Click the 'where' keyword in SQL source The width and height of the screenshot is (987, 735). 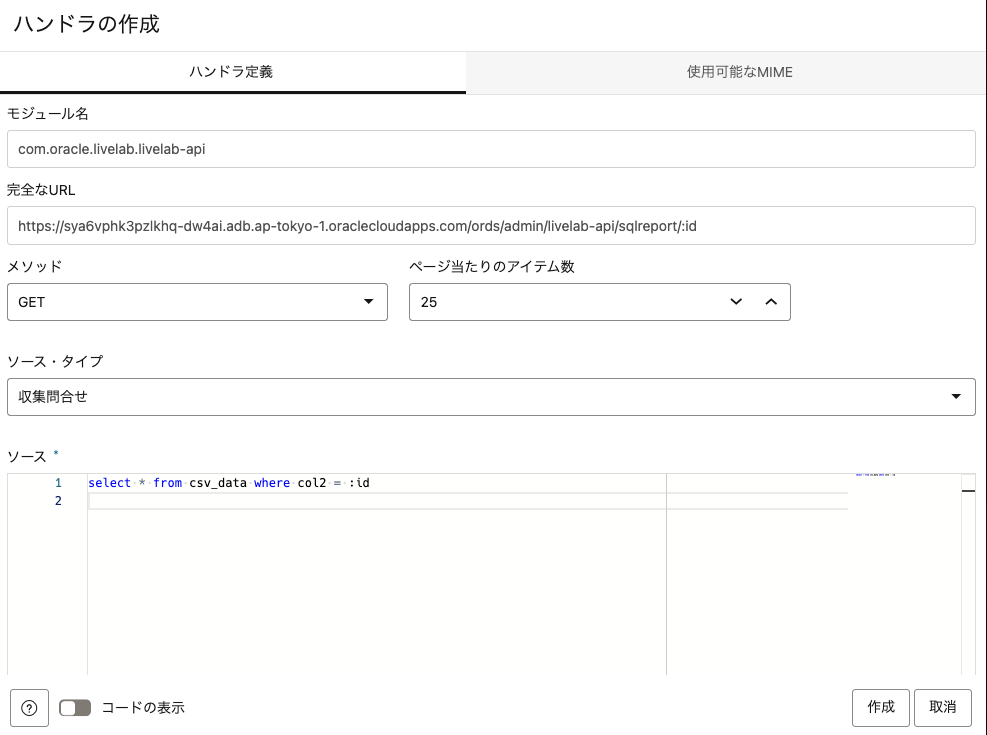(272, 483)
